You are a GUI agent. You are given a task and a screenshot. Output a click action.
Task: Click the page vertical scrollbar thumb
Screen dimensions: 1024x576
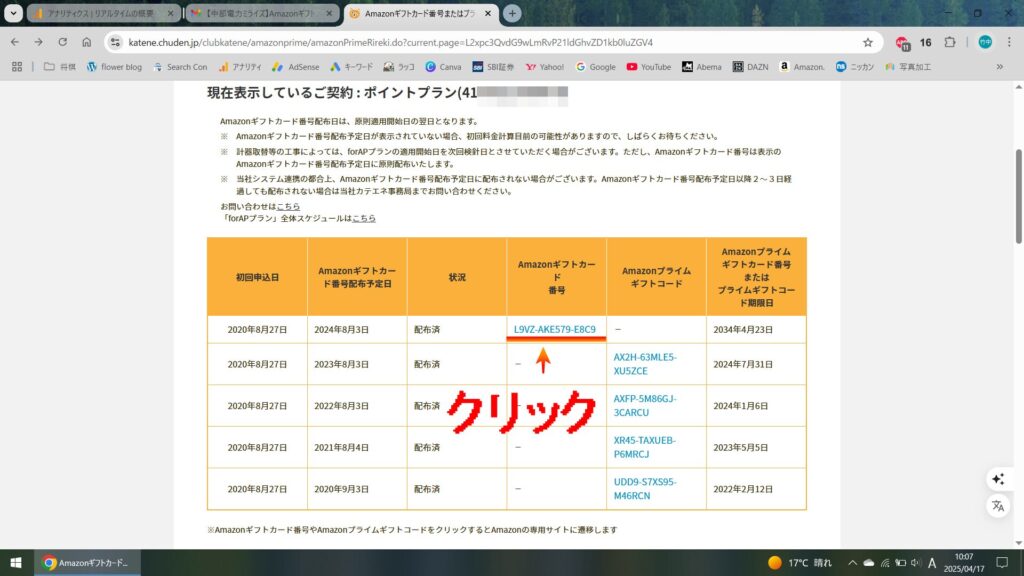pyautogui.click(x=1018, y=197)
